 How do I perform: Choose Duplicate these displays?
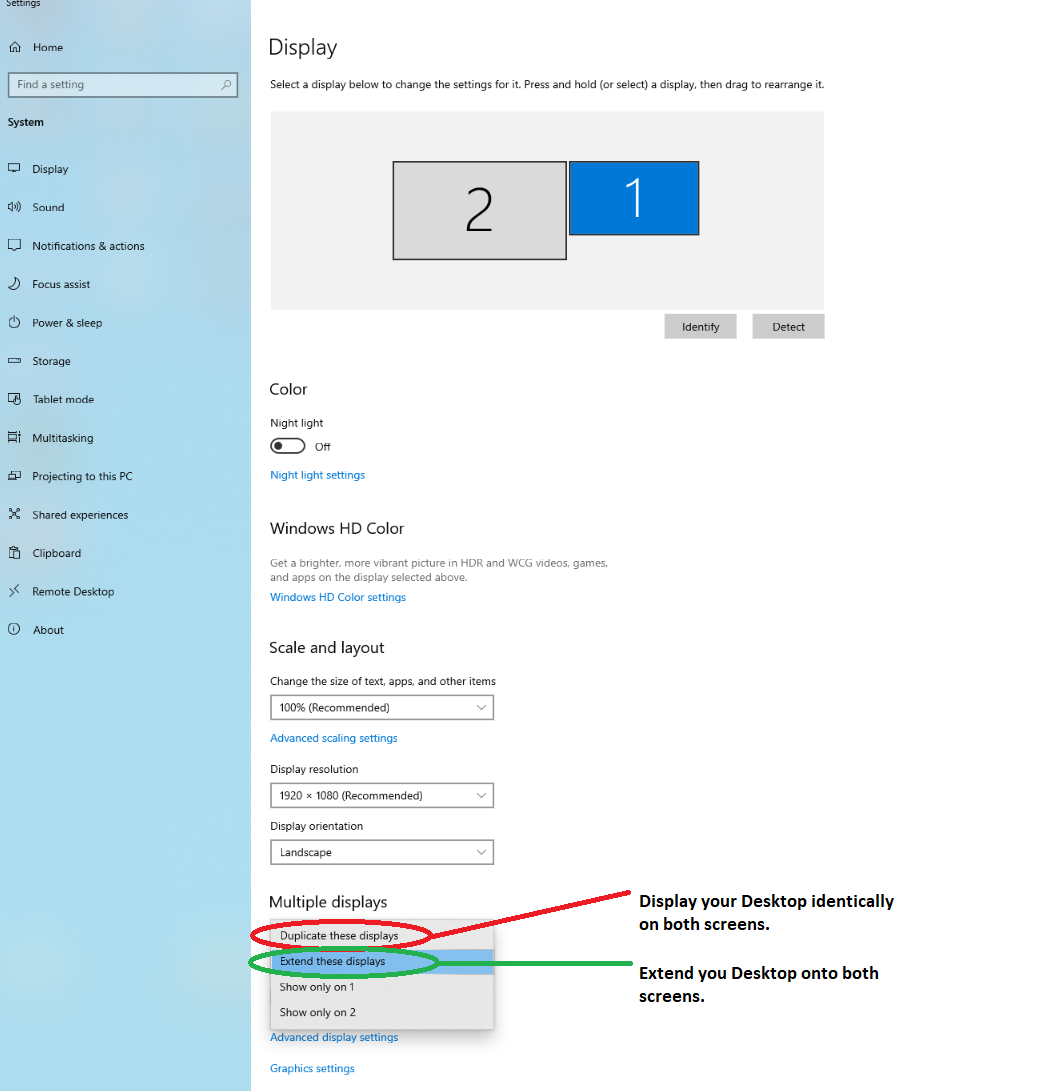coord(338,935)
